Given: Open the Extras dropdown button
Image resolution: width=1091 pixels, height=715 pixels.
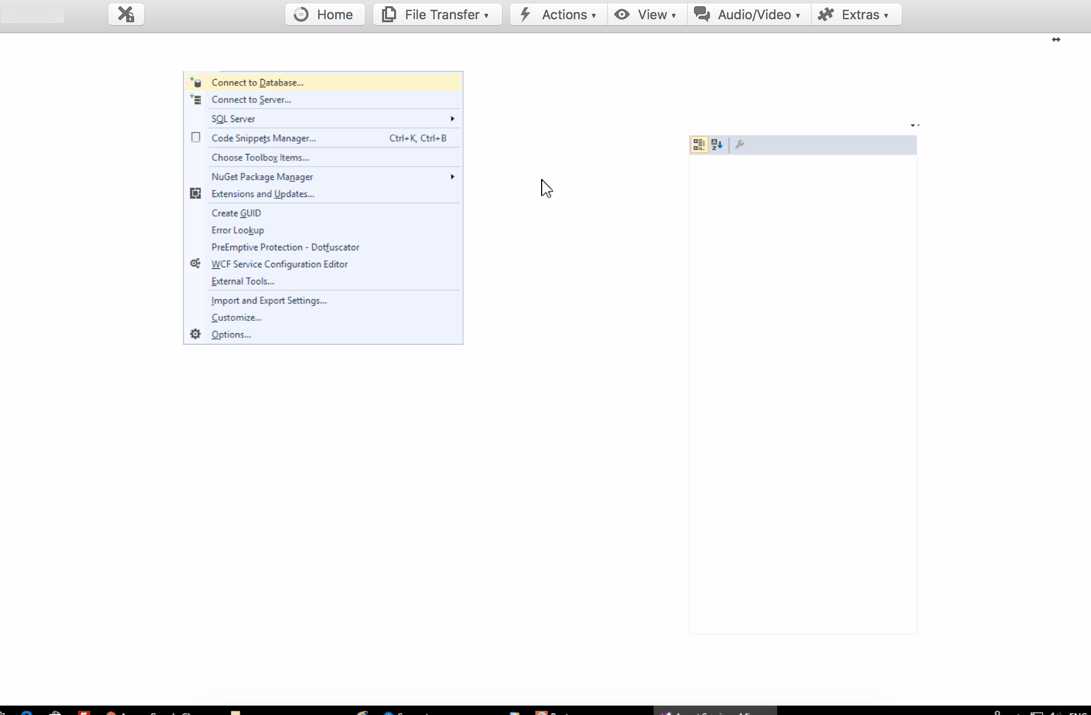Looking at the screenshot, I should coord(855,14).
